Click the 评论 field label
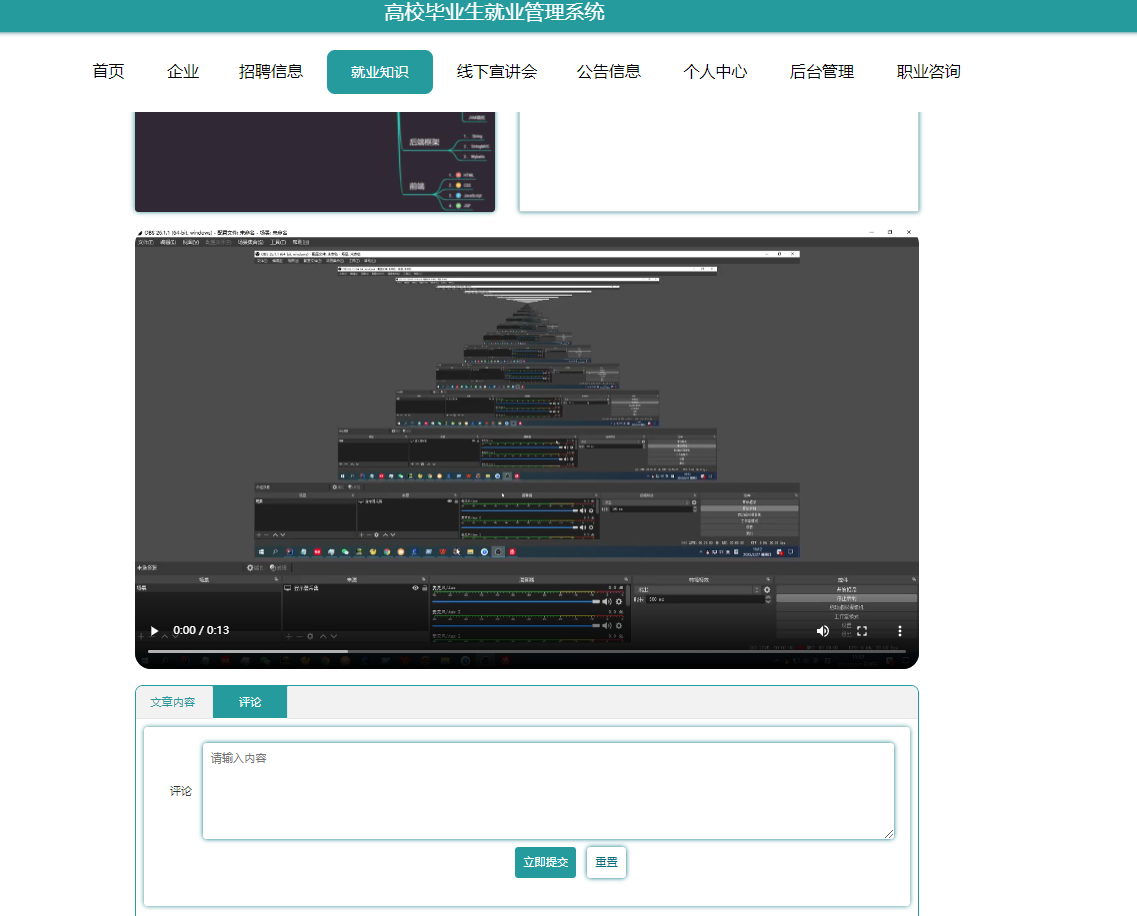Image resolution: width=1137 pixels, height=916 pixels. pyautogui.click(x=181, y=791)
